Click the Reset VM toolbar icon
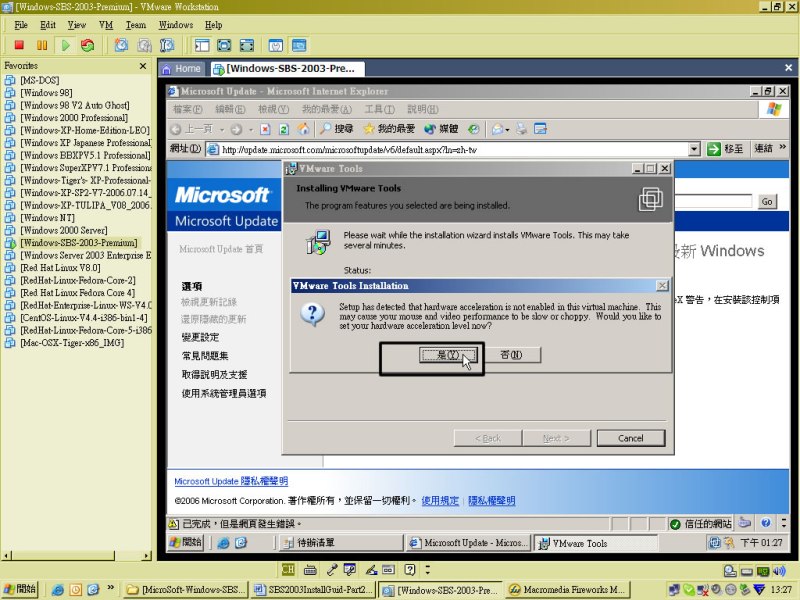The width and height of the screenshot is (800, 600). [x=88, y=45]
